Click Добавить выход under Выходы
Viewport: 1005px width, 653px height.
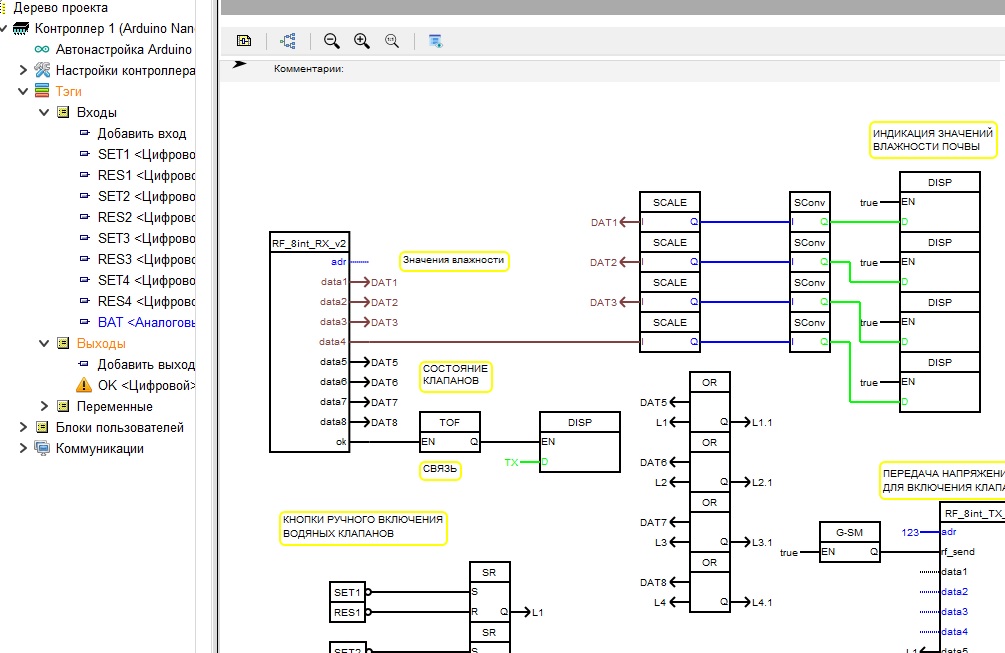(145, 364)
